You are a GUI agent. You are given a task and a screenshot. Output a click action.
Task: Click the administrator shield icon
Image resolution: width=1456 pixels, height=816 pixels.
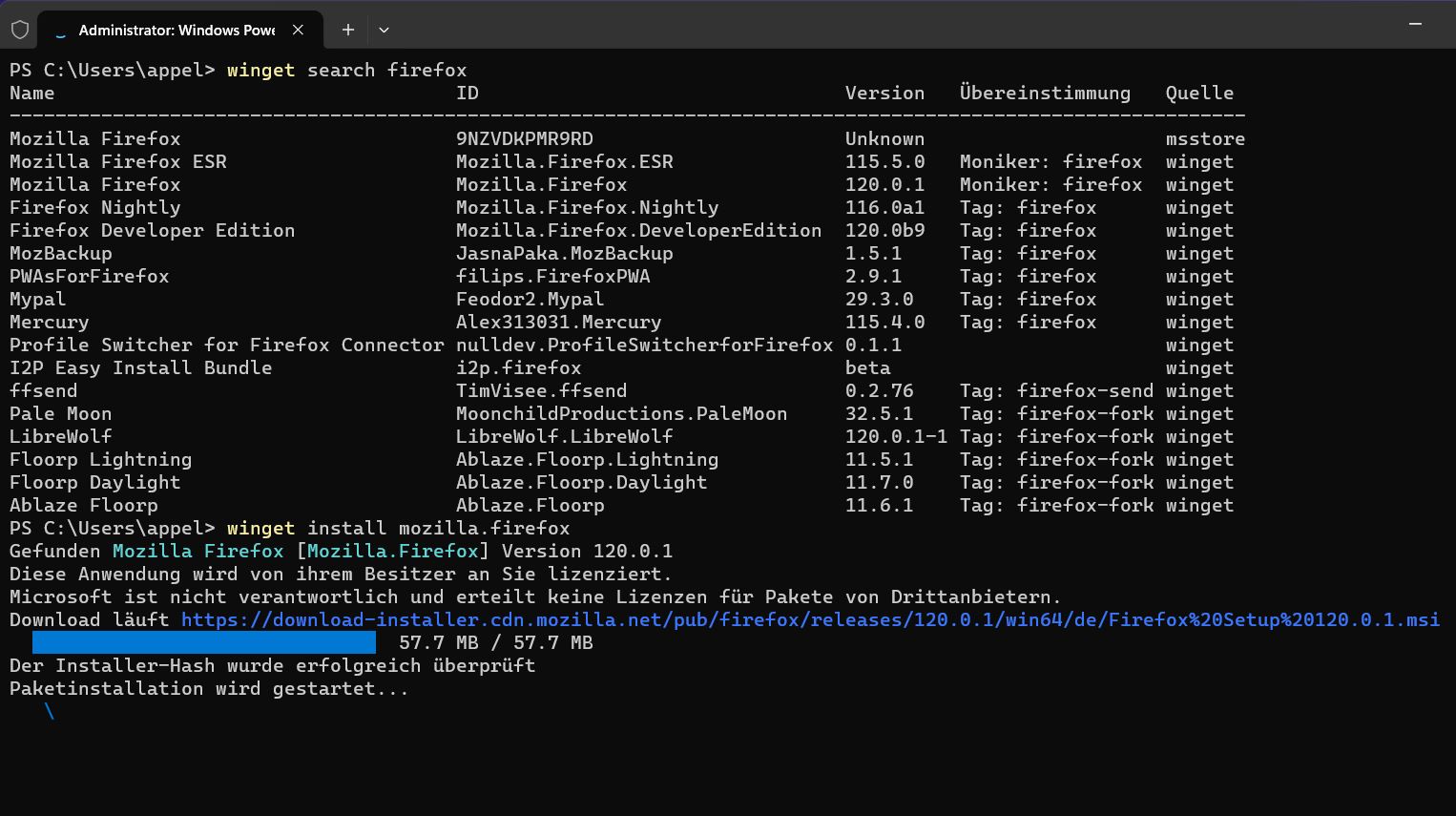(x=20, y=30)
